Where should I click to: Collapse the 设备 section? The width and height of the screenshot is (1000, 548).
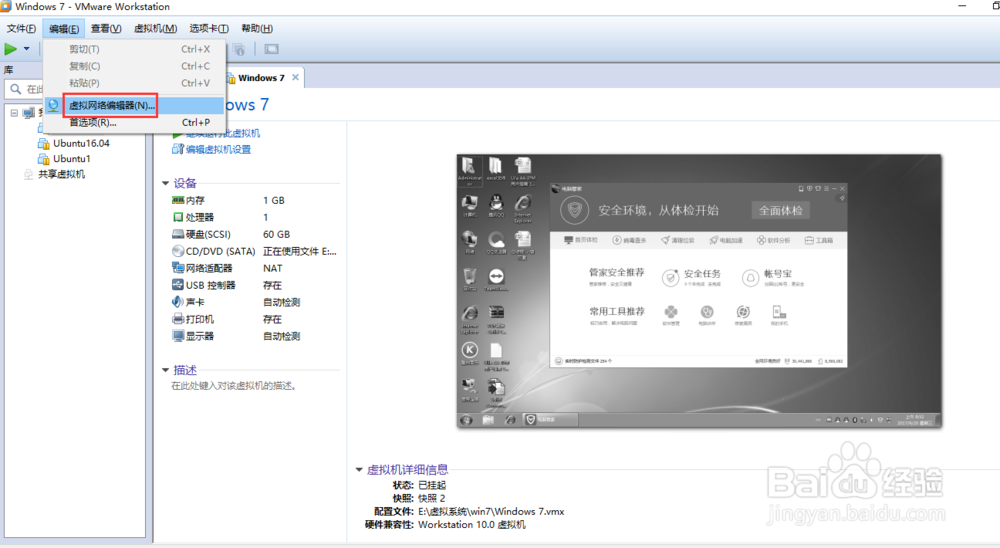pos(166,183)
